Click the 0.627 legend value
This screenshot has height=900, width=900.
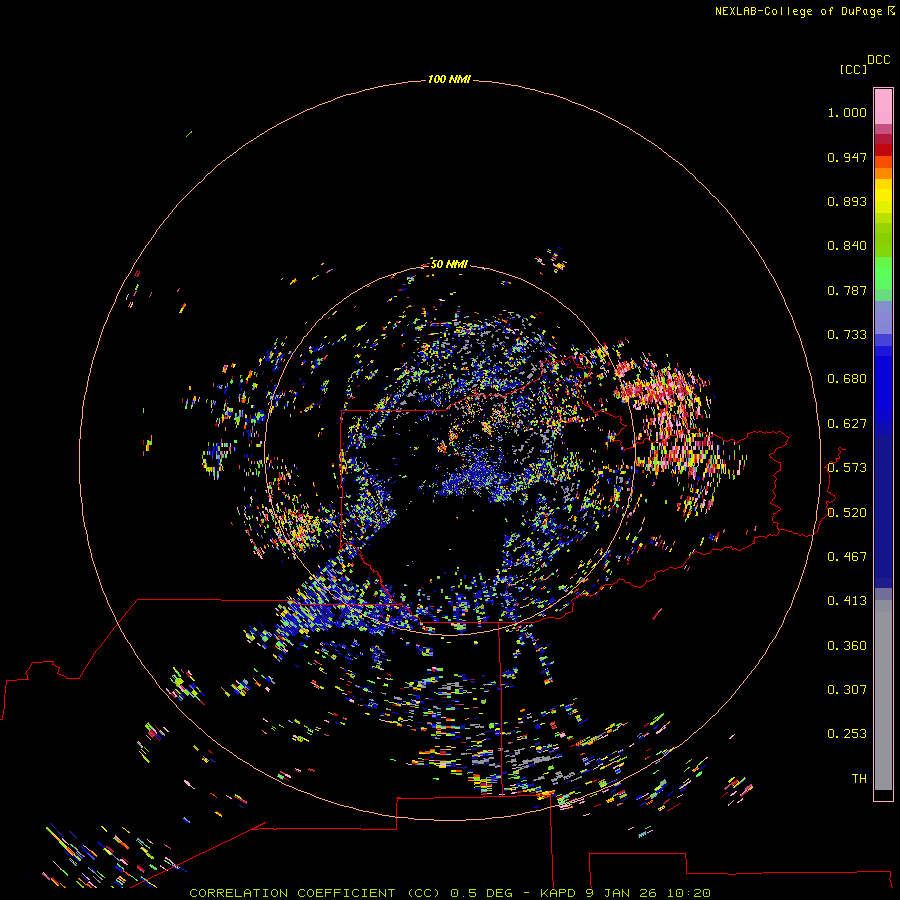pos(847,424)
